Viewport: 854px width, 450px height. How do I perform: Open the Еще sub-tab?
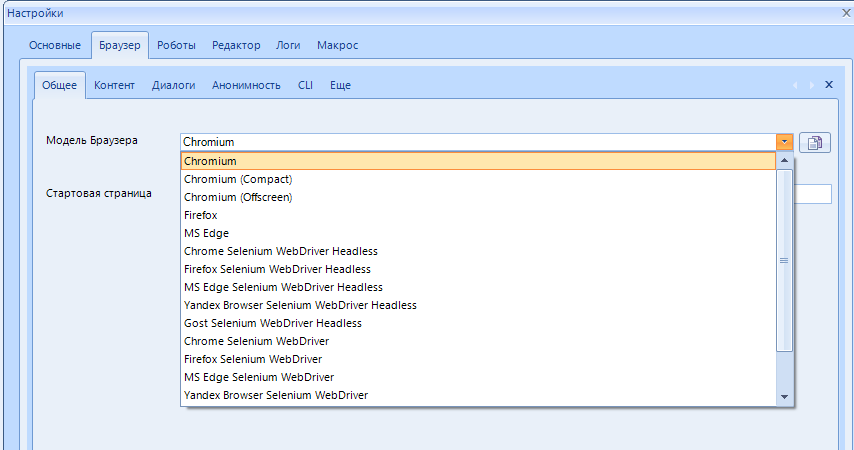point(340,85)
